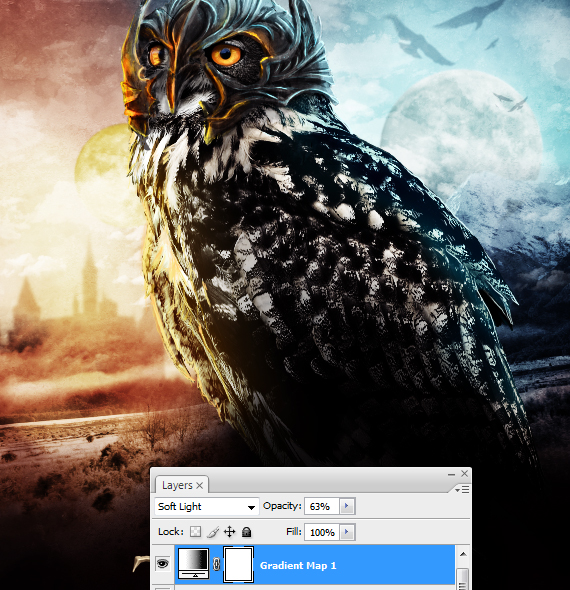Screen dimensions: 570x590
Task: Click link icon between thumbnail and mask
Action: pyautogui.click(x=216, y=564)
